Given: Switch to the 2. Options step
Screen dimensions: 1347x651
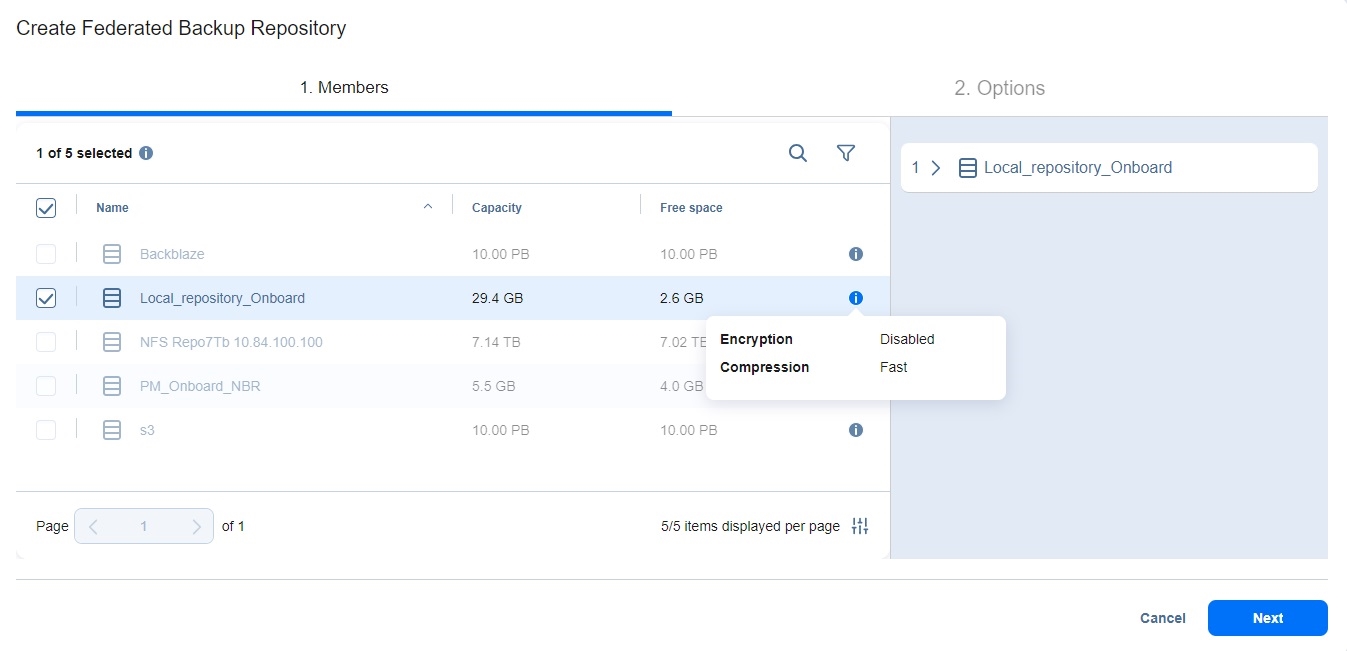Looking at the screenshot, I should pos(999,88).
